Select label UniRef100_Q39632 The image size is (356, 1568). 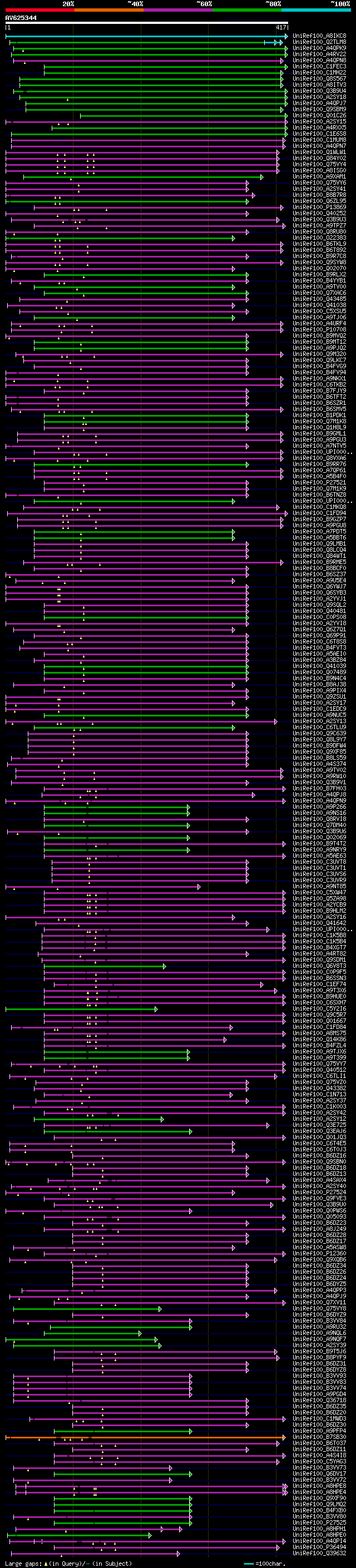click(319, 1554)
